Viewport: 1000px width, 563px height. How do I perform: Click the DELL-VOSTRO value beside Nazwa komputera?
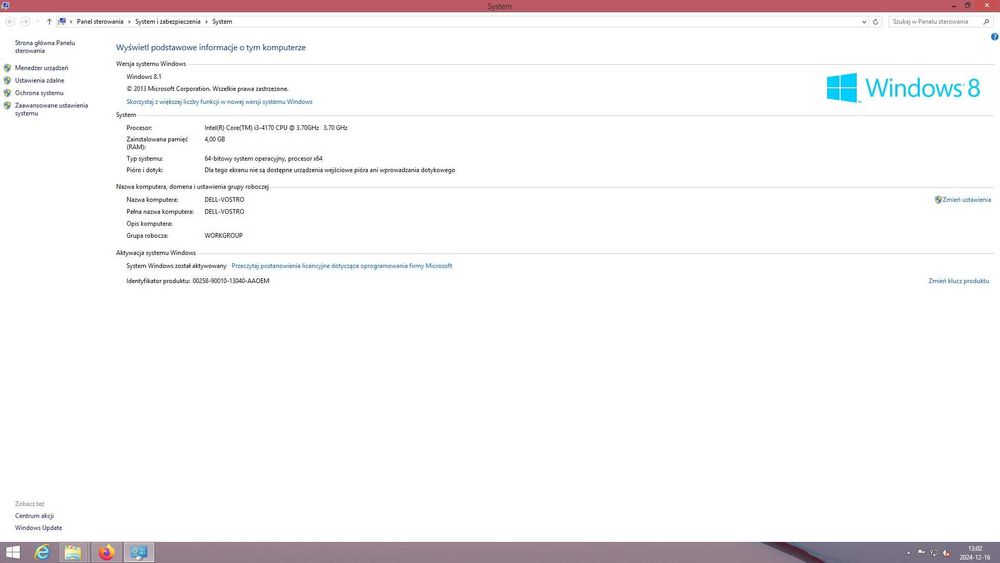pos(224,200)
